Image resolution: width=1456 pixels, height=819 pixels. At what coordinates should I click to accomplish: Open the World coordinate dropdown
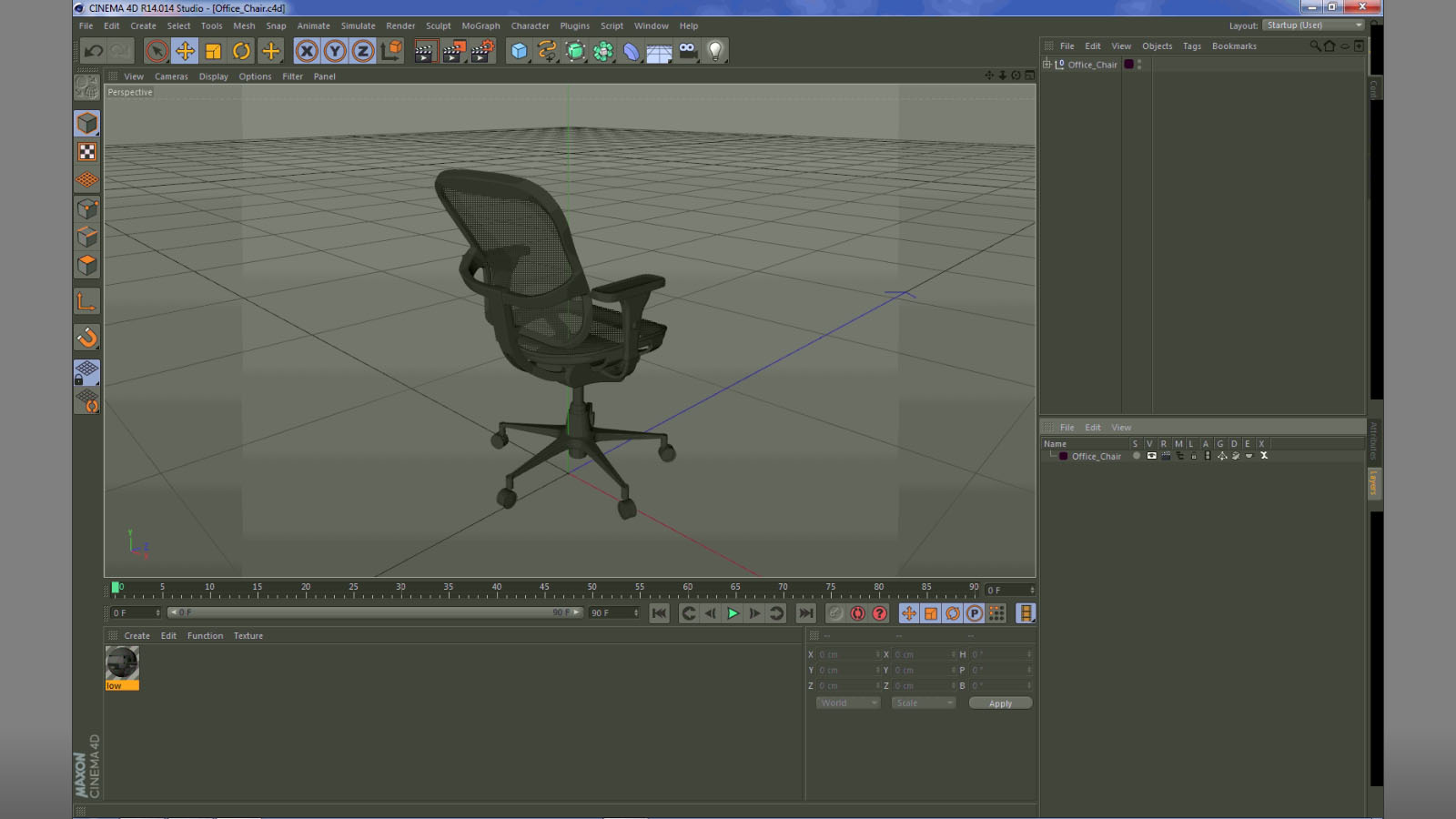pyautogui.click(x=848, y=703)
